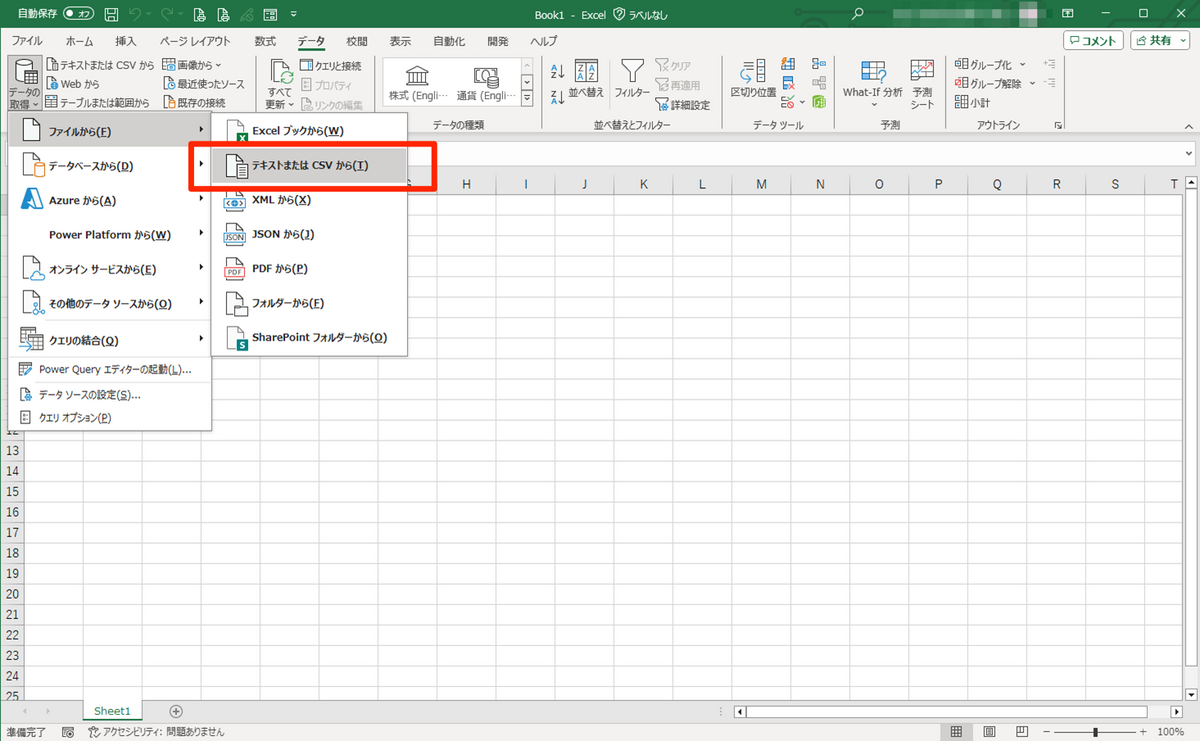Switch to page break preview view
The width and height of the screenshot is (1200, 741).
point(1021,733)
